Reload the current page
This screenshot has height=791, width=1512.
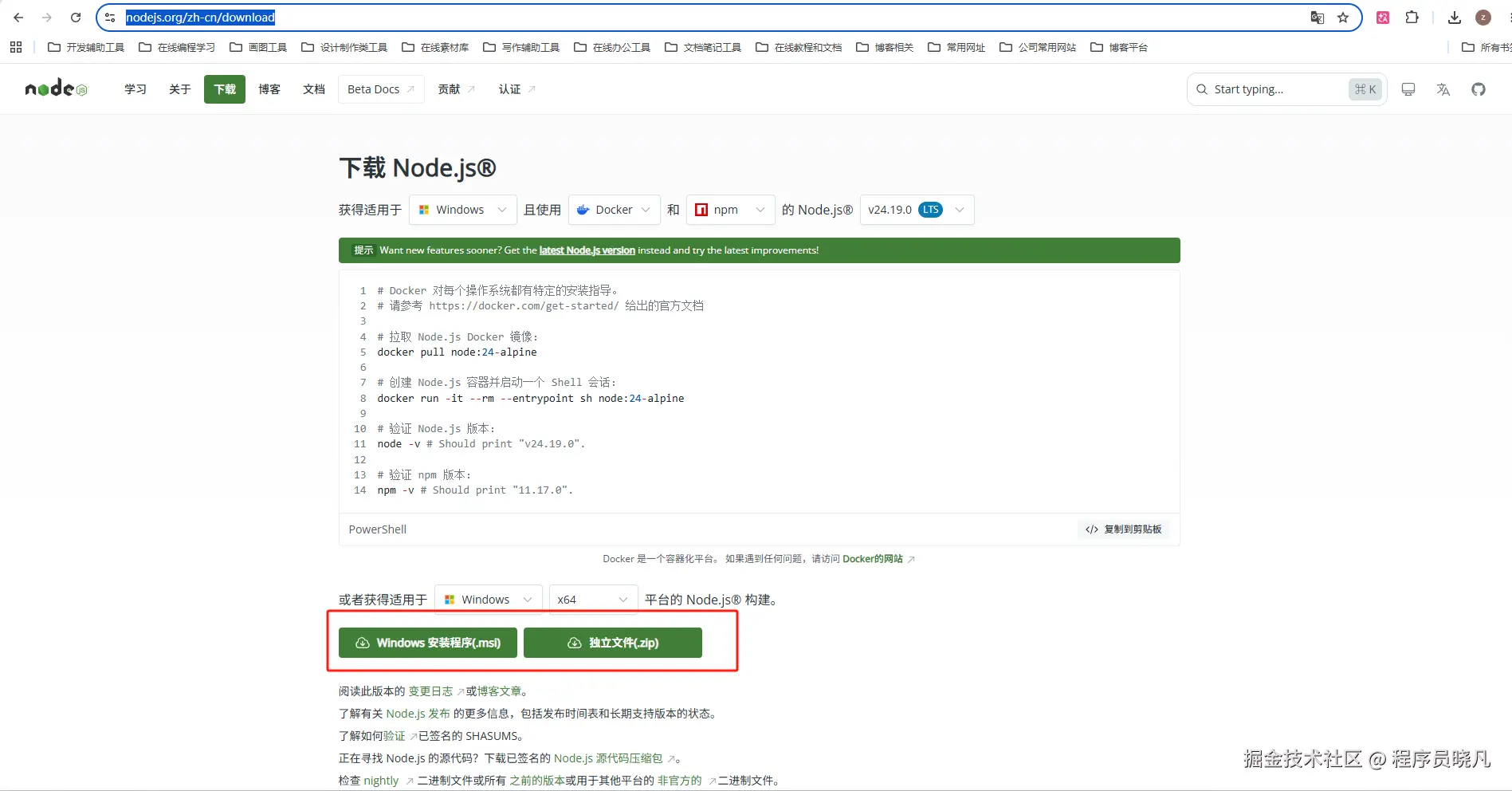(x=76, y=18)
